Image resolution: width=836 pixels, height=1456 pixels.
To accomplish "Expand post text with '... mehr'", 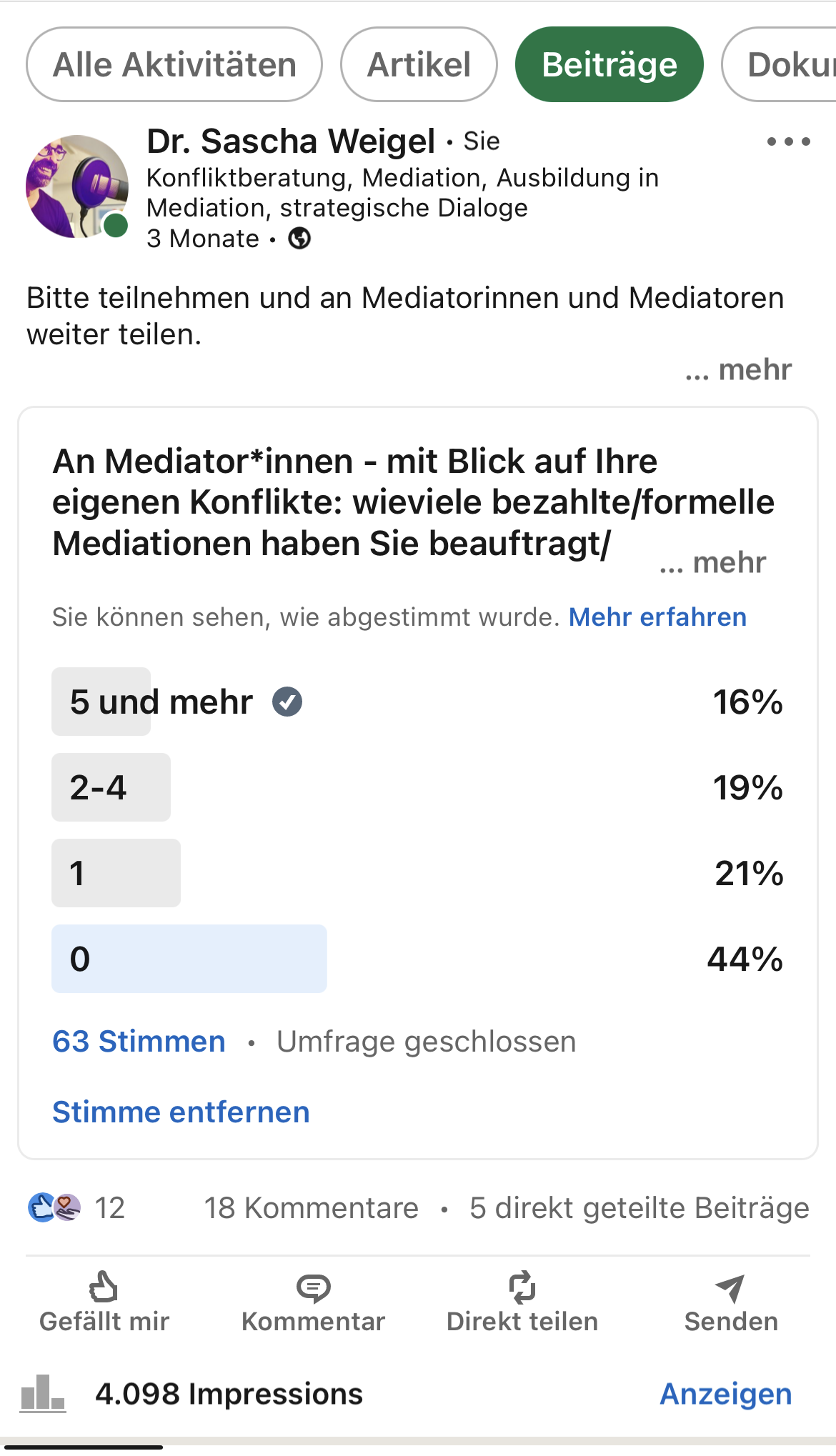I will (x=738, y=369).
